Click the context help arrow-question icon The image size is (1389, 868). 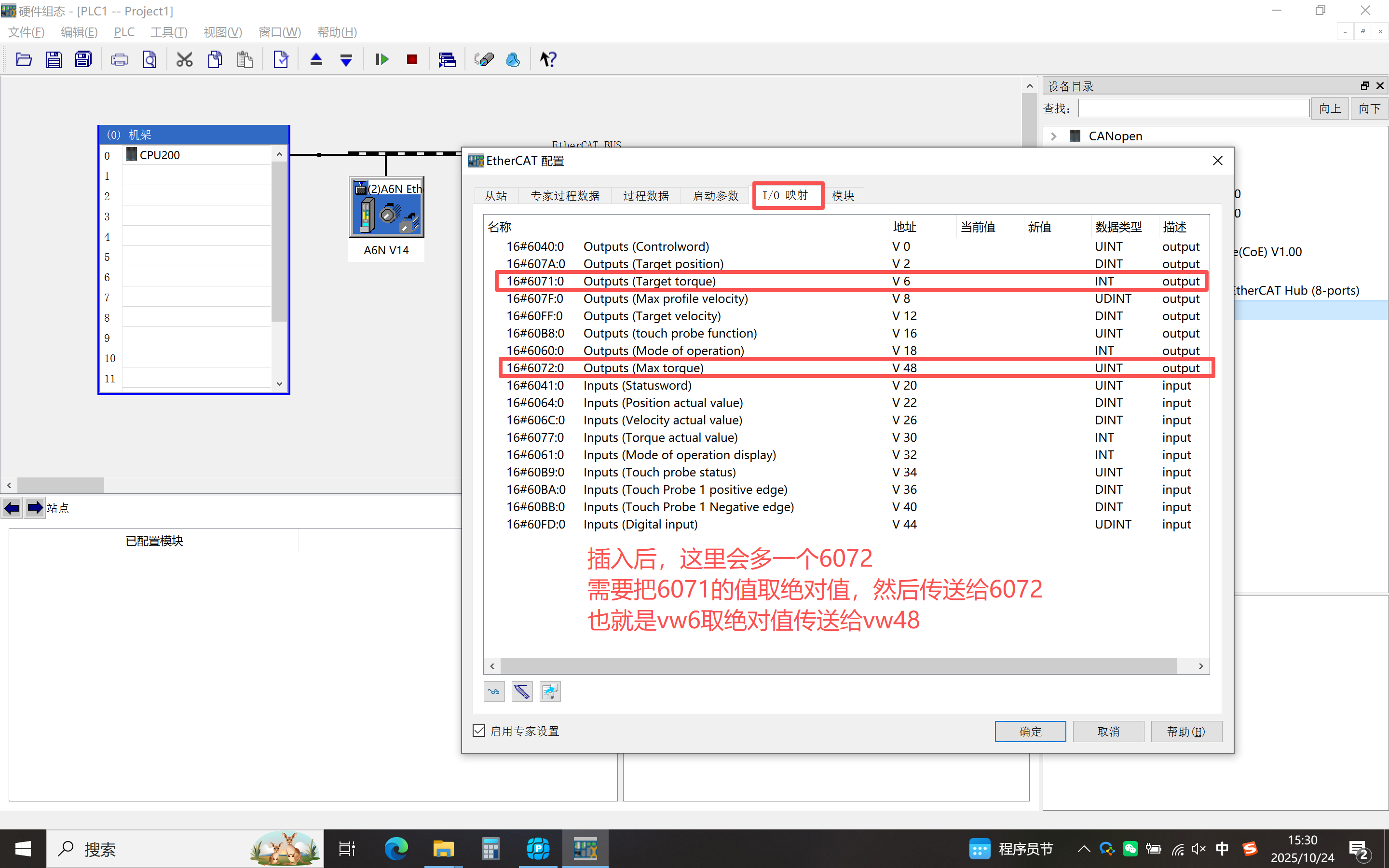coord(548,59)
